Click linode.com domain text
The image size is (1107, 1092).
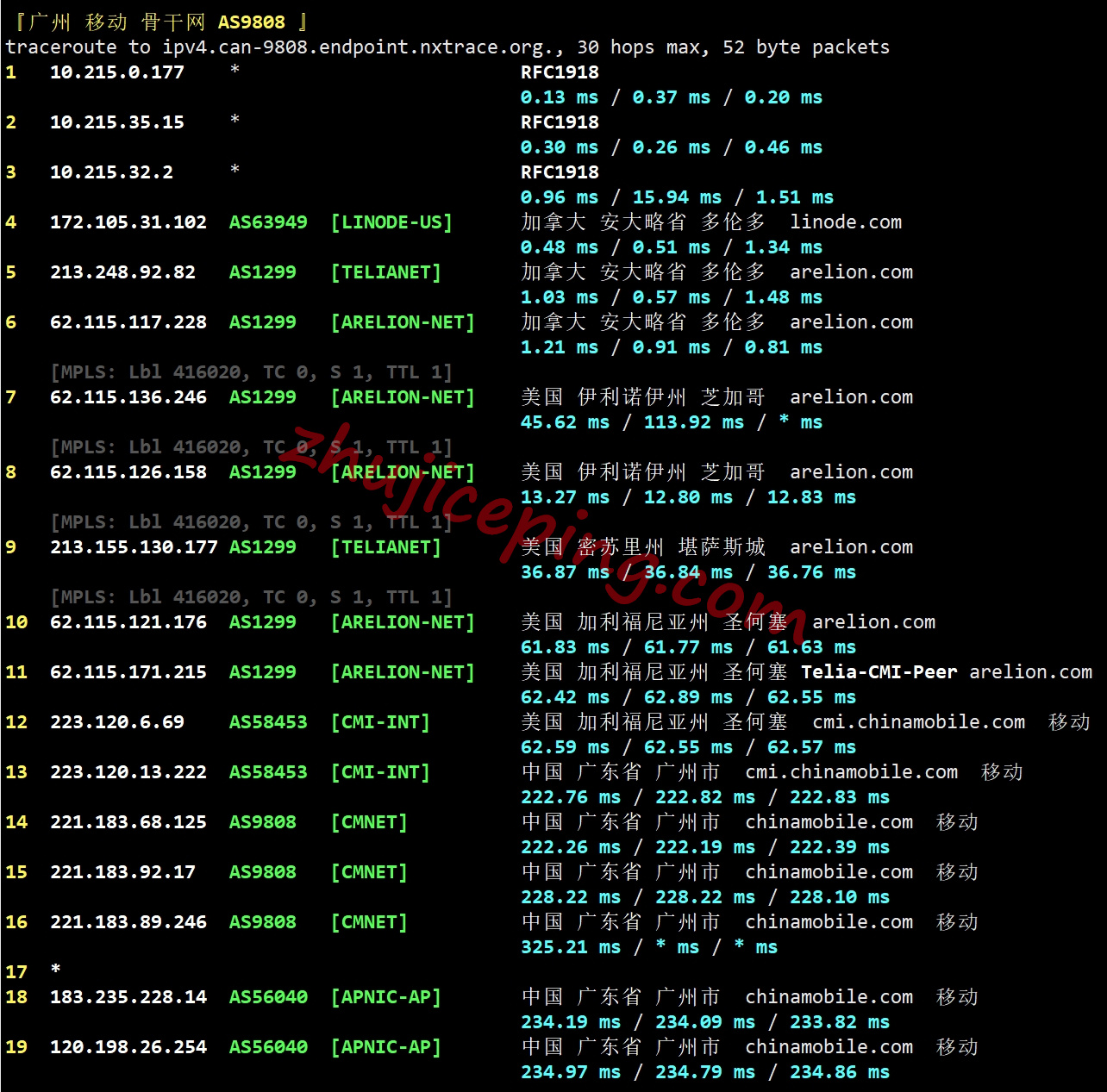click(x=846, y=222)
